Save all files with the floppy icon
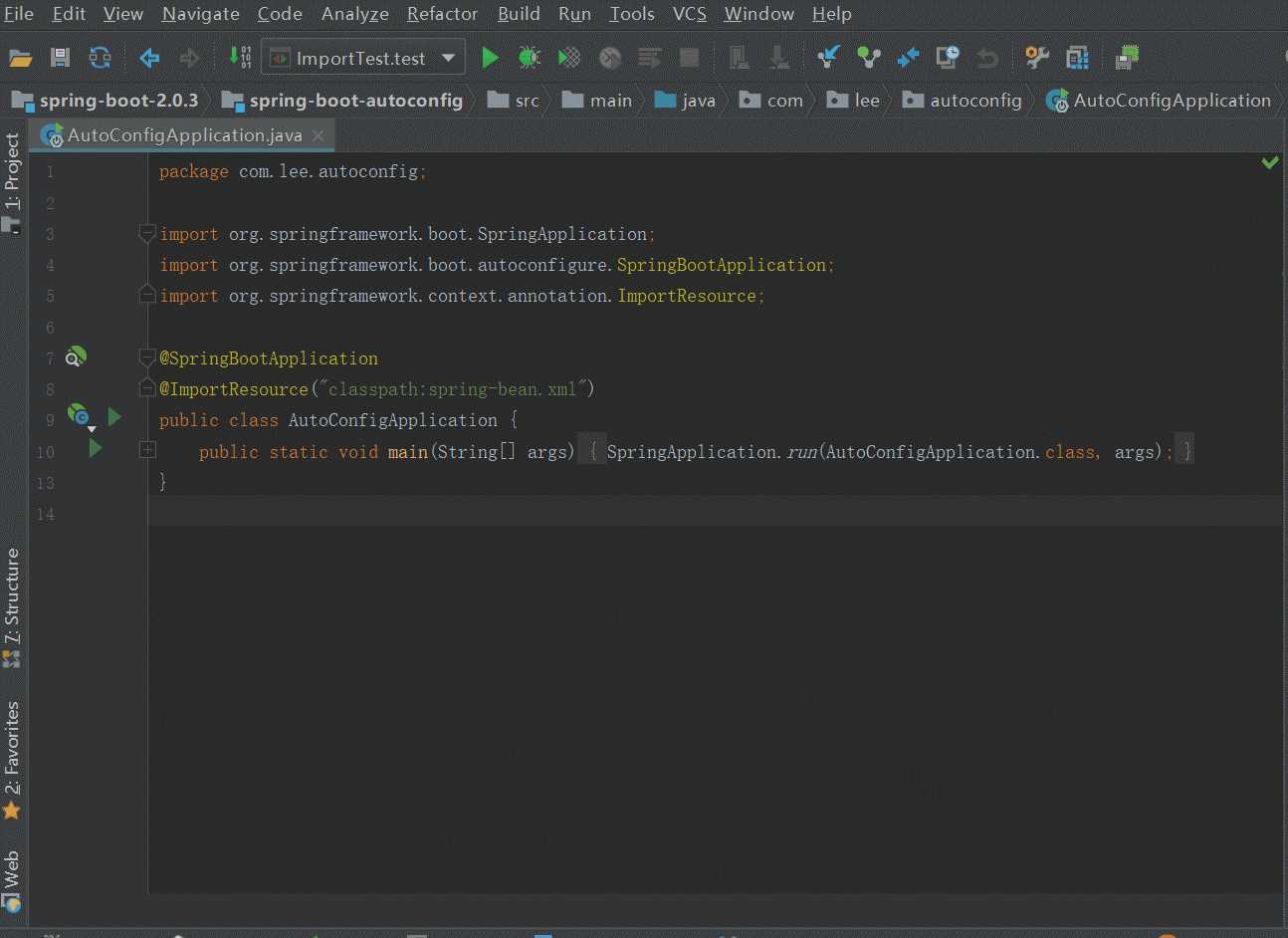1288x938 pixels. 61,58
